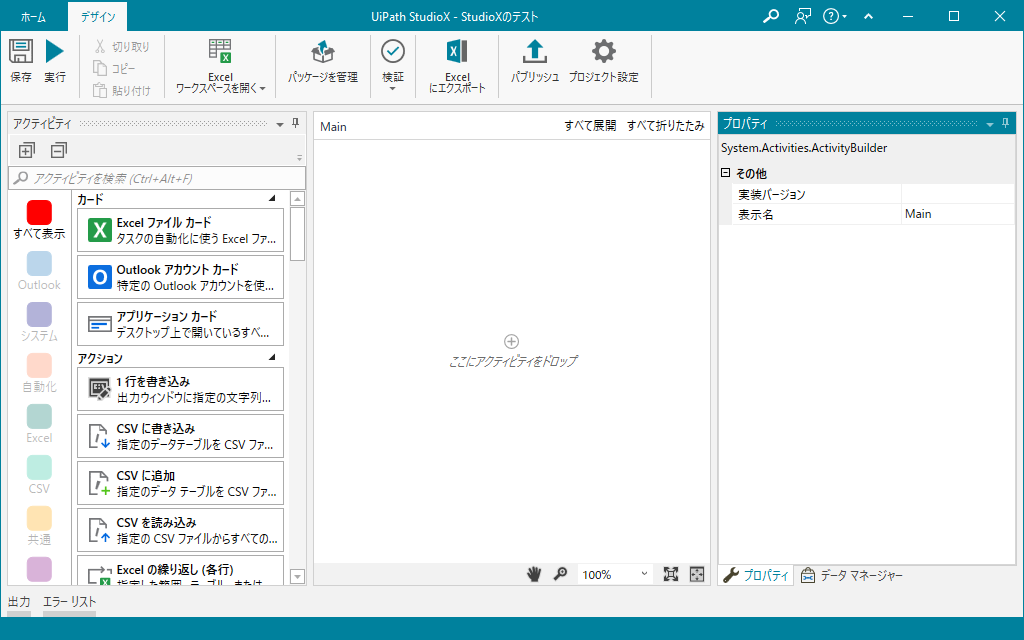The image size is (1024, 640).
Task: Click the コピー copy icon
Action: tap(100, 68)
